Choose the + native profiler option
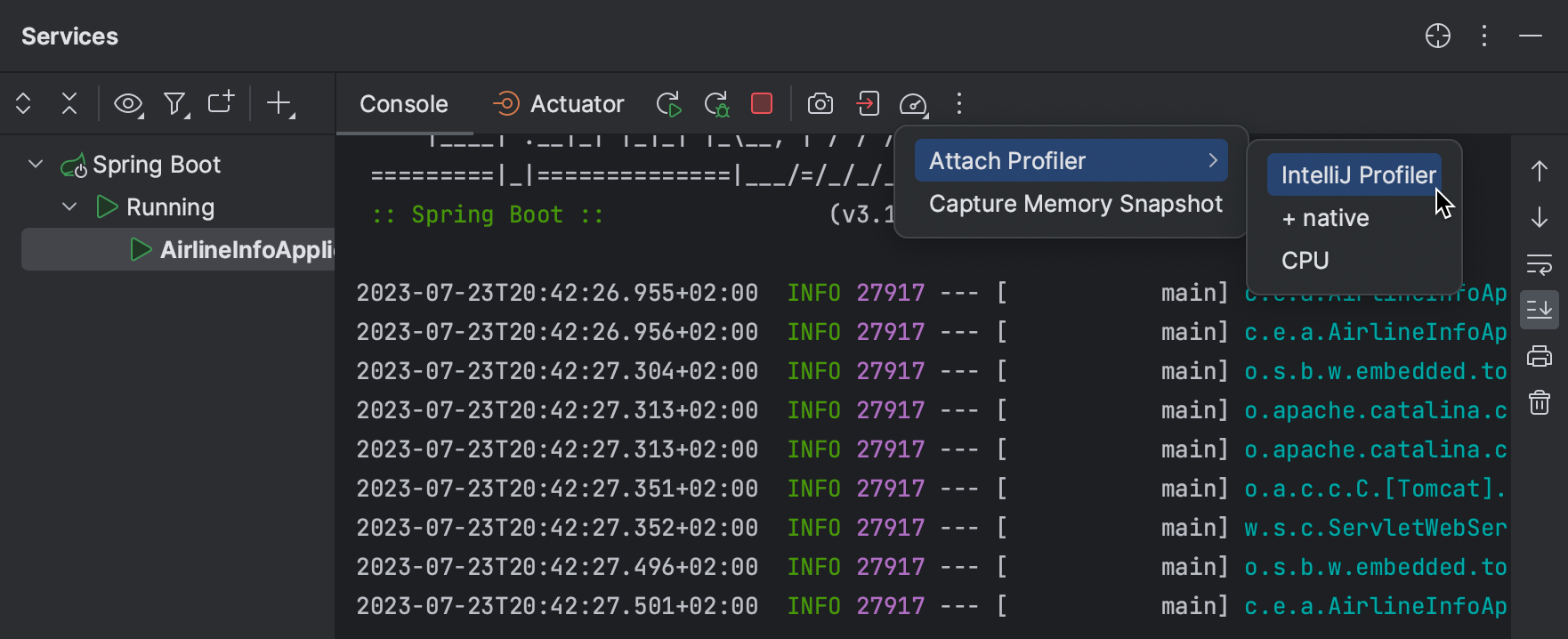This screenshot has width=1568, height=639. [x=1325, y=218]
